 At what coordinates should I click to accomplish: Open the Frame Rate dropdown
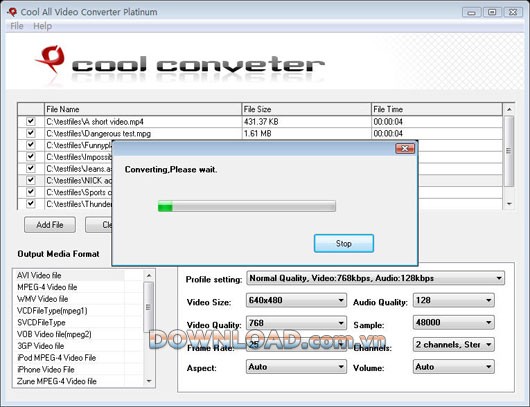[296, 345]
